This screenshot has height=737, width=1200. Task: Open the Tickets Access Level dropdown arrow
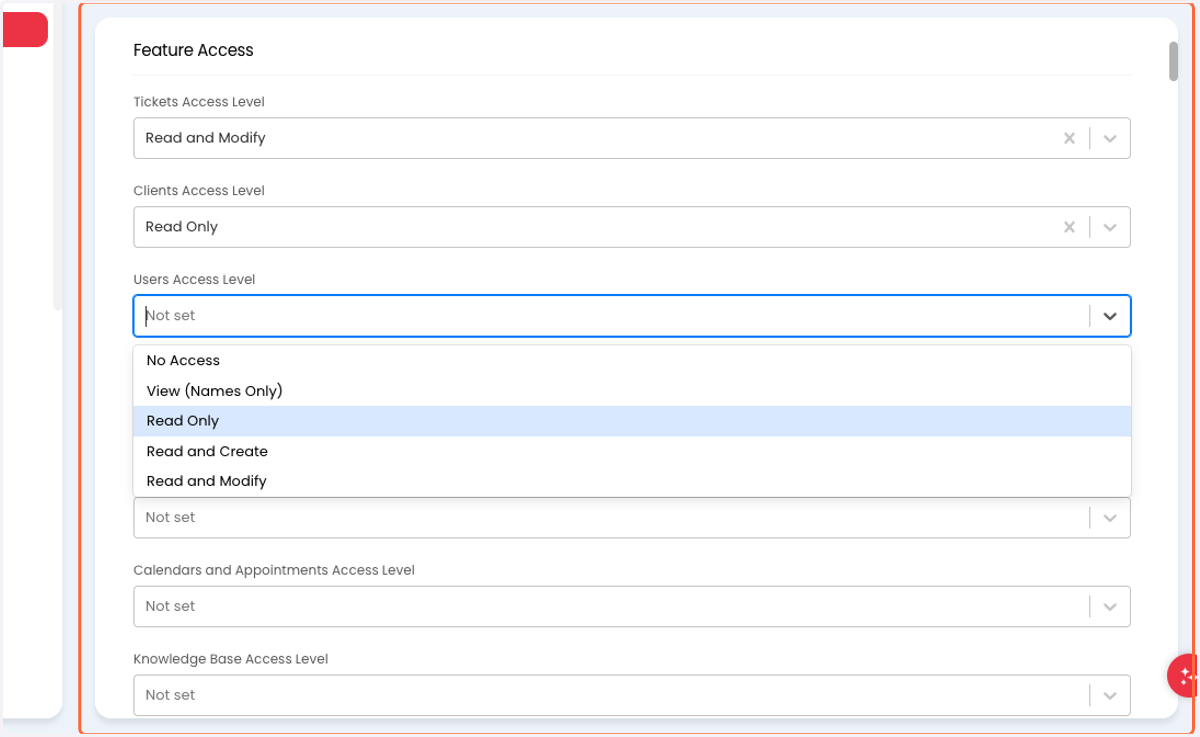coord(1110,138)
